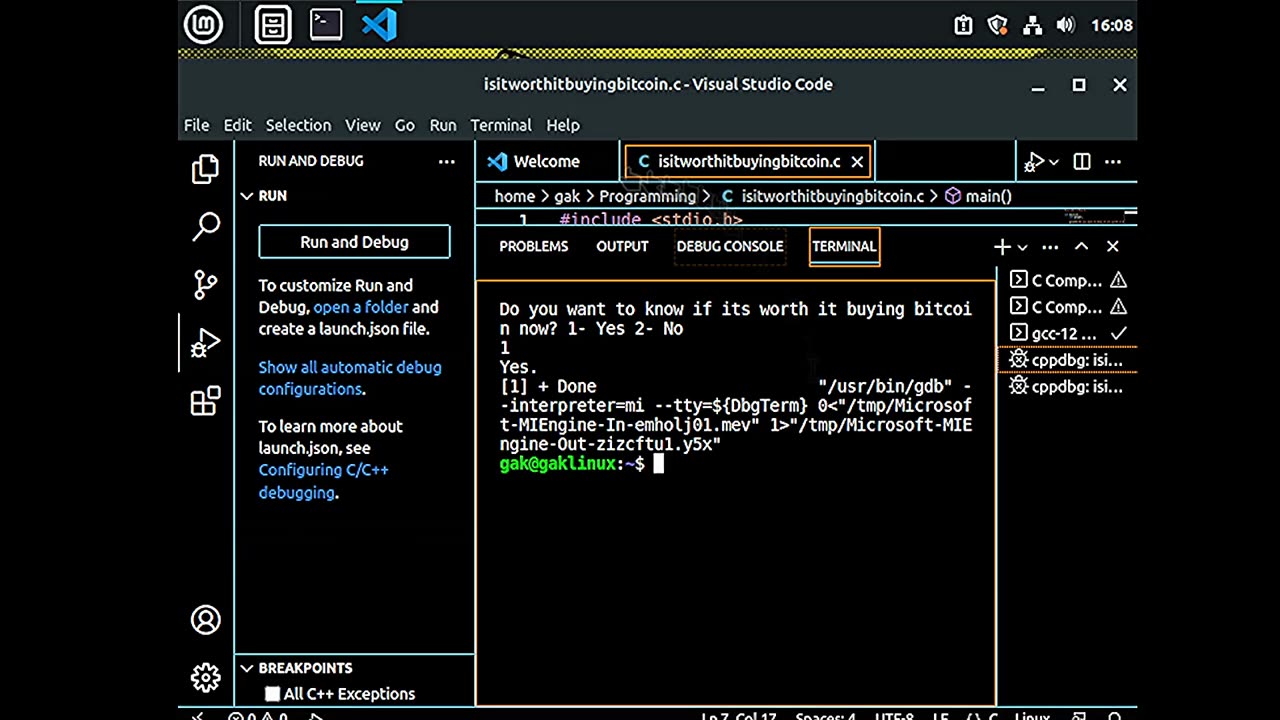Open the clipboard tray icon

[x=963, y=26]
